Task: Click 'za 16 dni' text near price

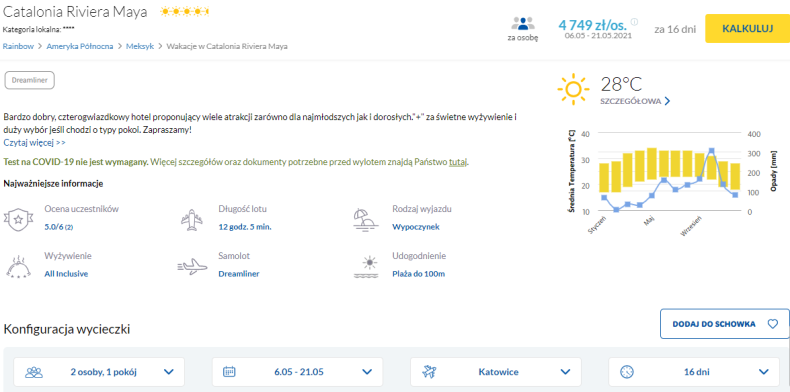Action: point(675,29)
